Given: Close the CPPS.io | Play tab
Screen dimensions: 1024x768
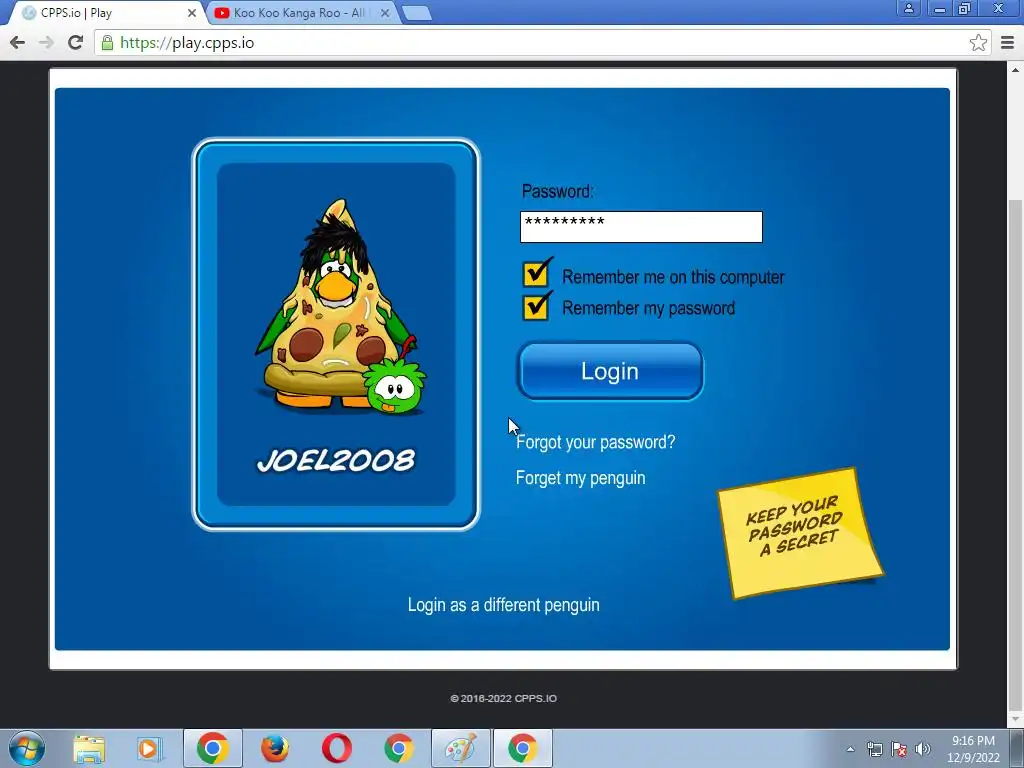Looking at the screenshot, I should tap(191, 13).
